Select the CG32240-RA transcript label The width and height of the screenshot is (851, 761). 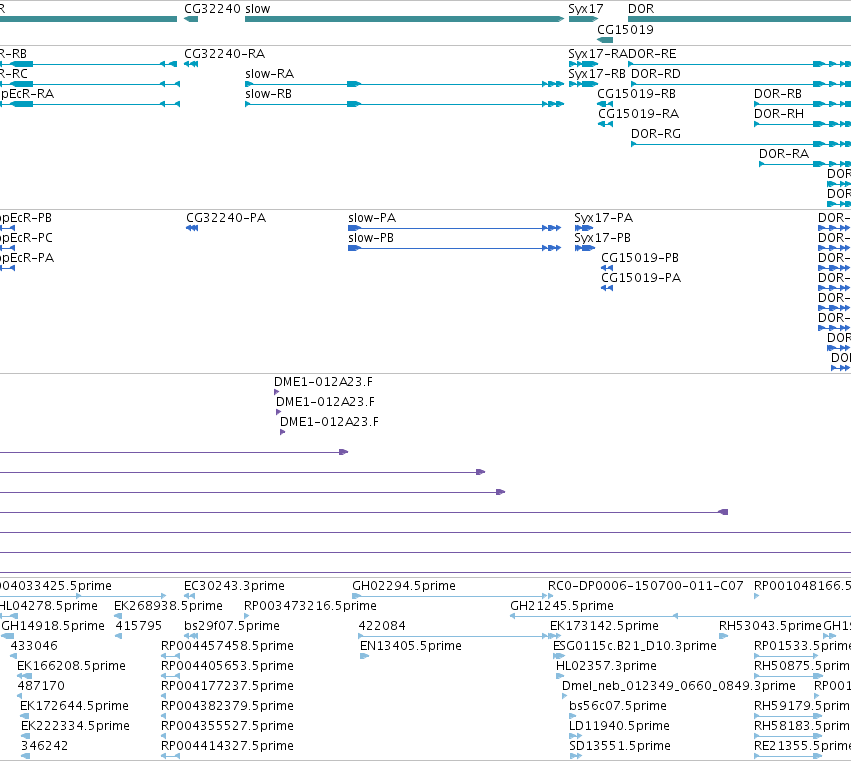(225, 54)
